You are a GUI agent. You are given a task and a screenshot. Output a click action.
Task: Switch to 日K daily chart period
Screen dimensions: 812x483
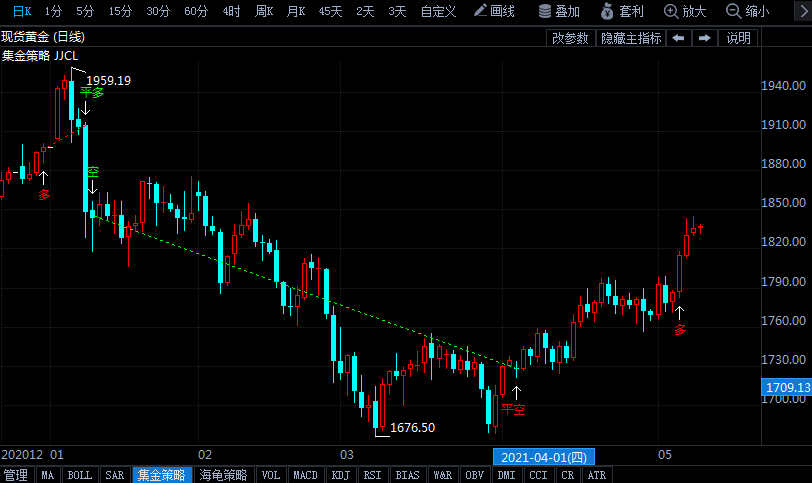(x=22, y=11)
